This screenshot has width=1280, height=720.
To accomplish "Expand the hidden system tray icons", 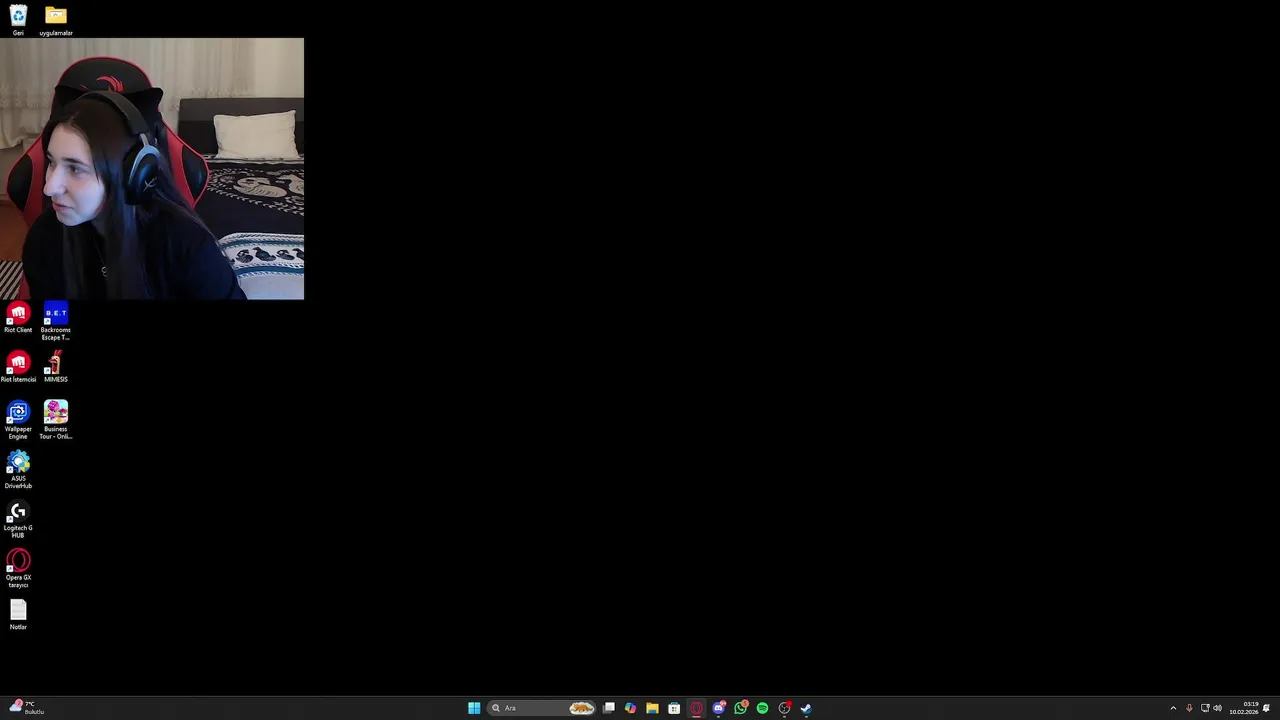I will coord(1173,708).
